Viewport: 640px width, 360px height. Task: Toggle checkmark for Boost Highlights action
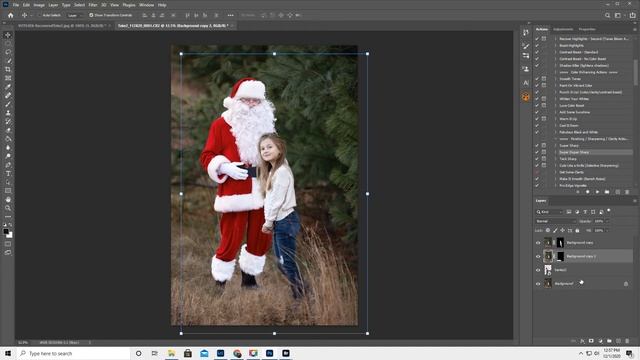tap(537, 45)
